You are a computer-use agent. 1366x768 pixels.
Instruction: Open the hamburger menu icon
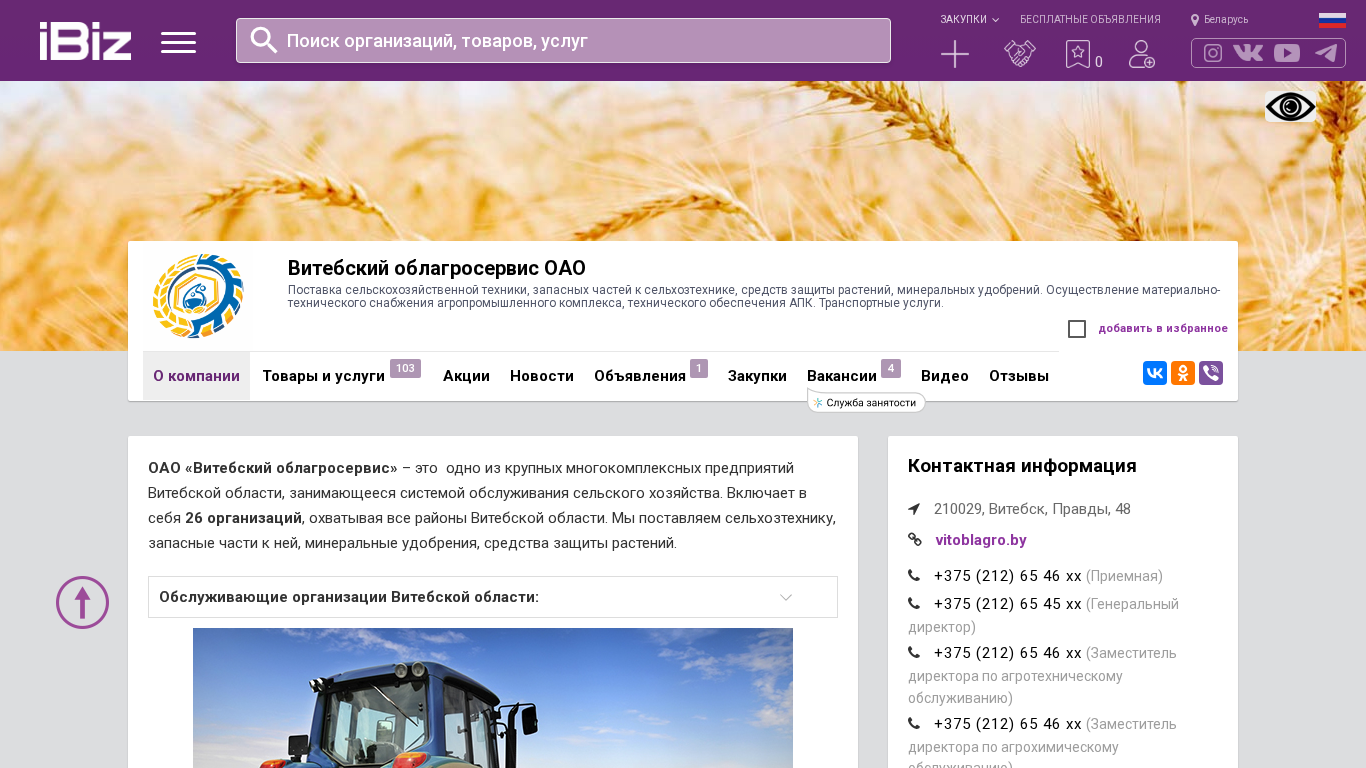(x=178, y=42)
